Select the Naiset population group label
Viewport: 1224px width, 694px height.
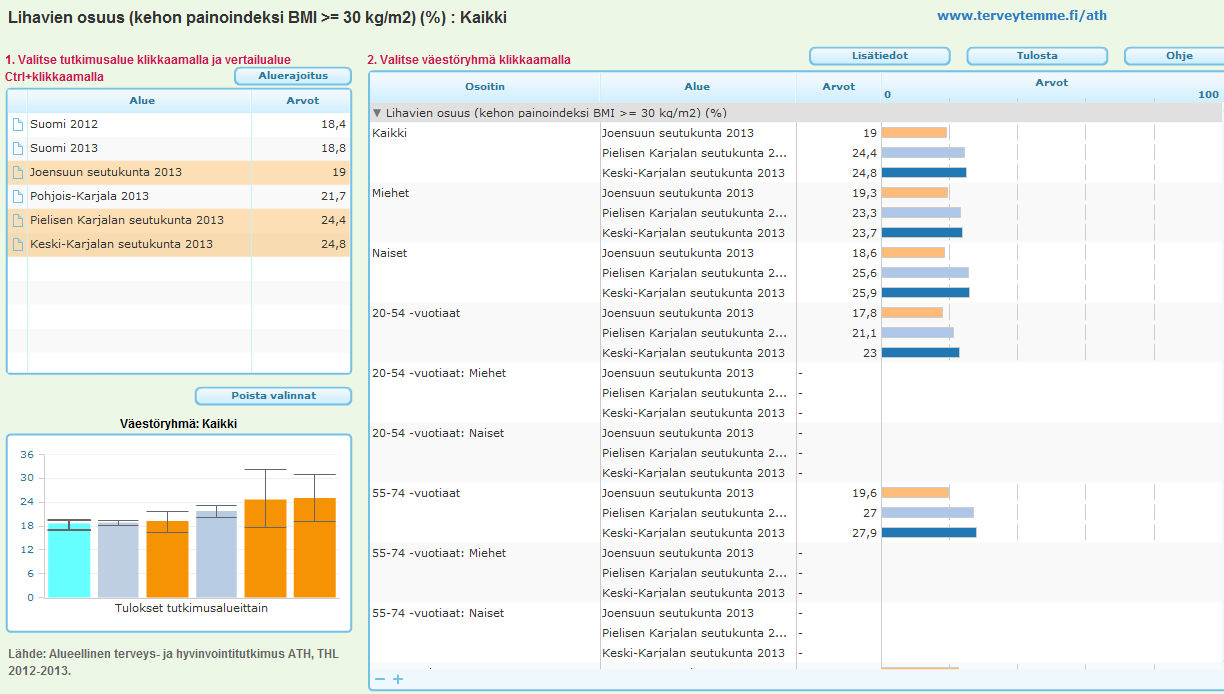pos(390,253)
